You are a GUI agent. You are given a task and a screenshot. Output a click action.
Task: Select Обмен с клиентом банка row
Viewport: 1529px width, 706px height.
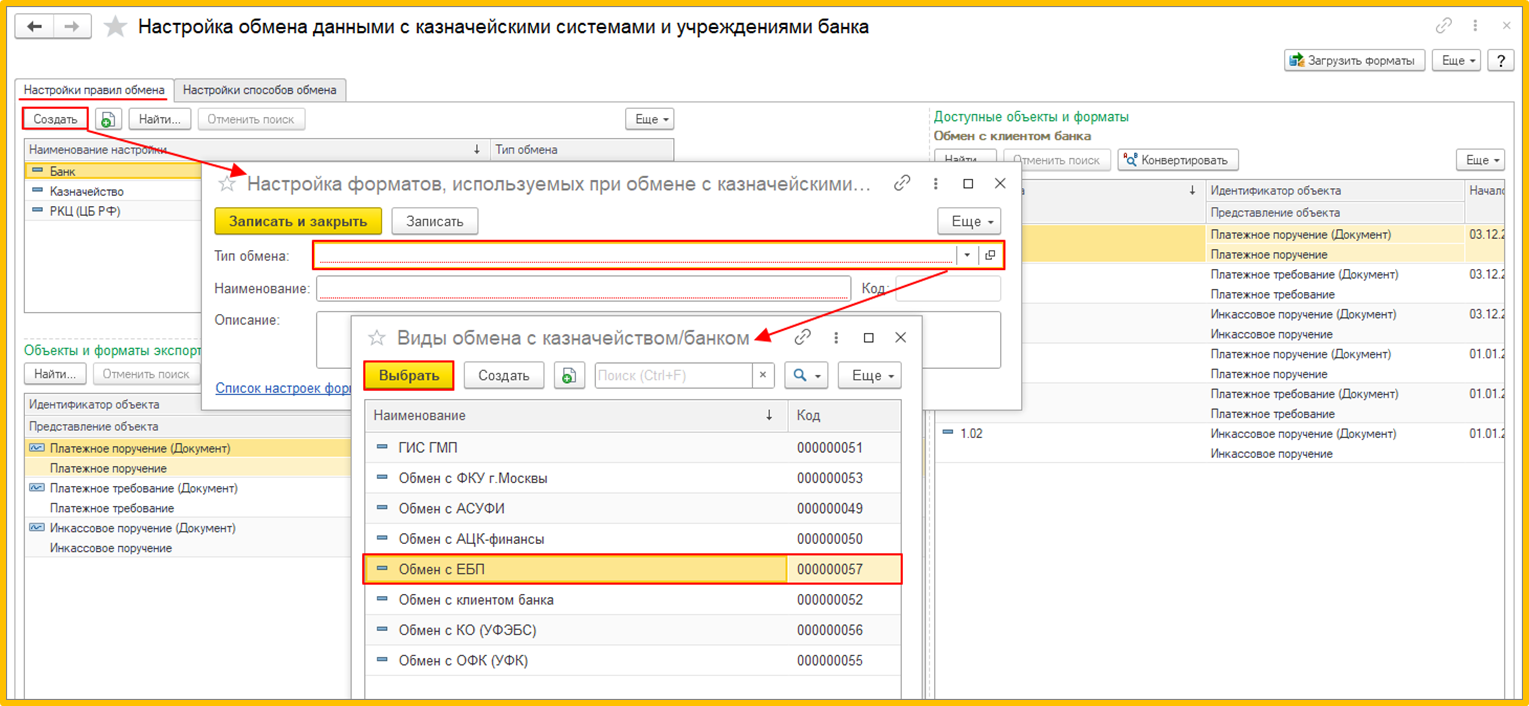pos(633,600)
